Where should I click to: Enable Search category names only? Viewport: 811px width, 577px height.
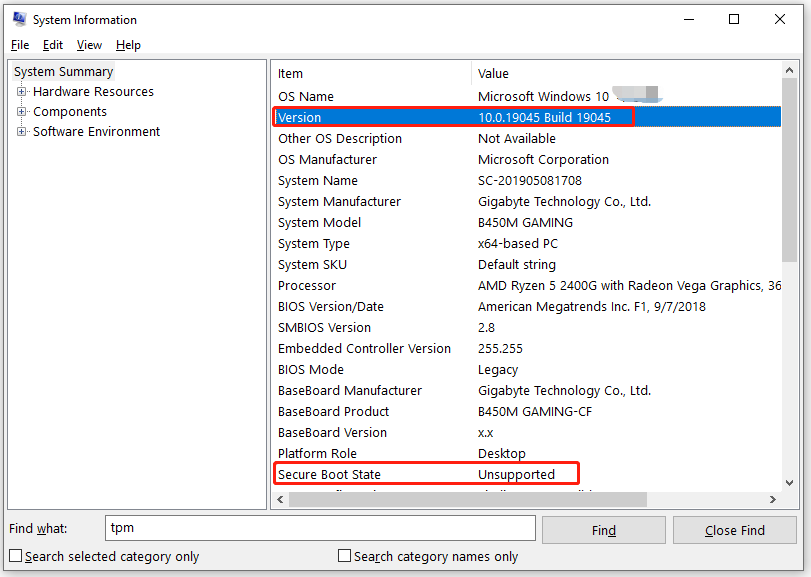(343, 556)
